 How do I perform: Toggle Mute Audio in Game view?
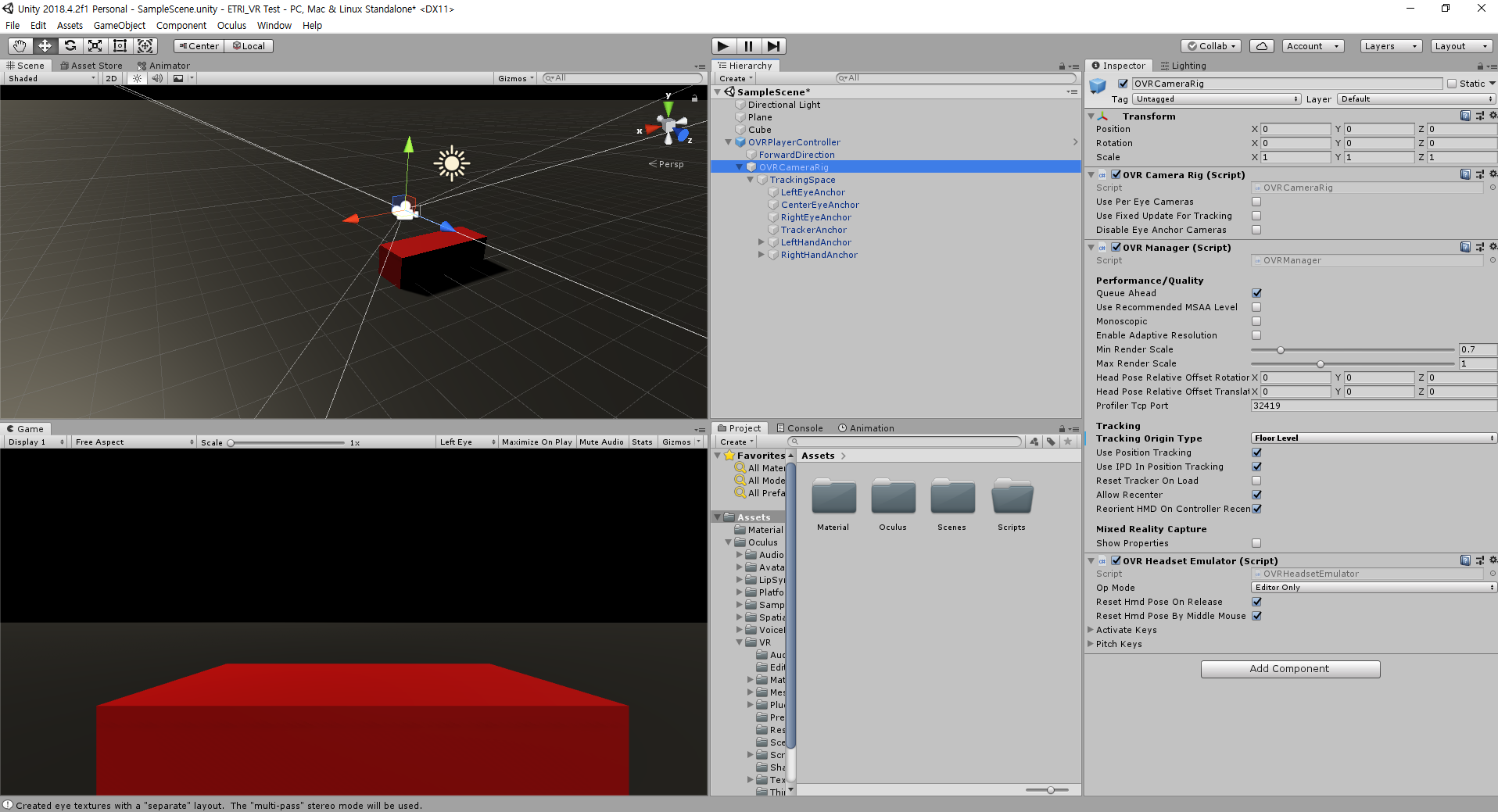click(x=601, y=442)
